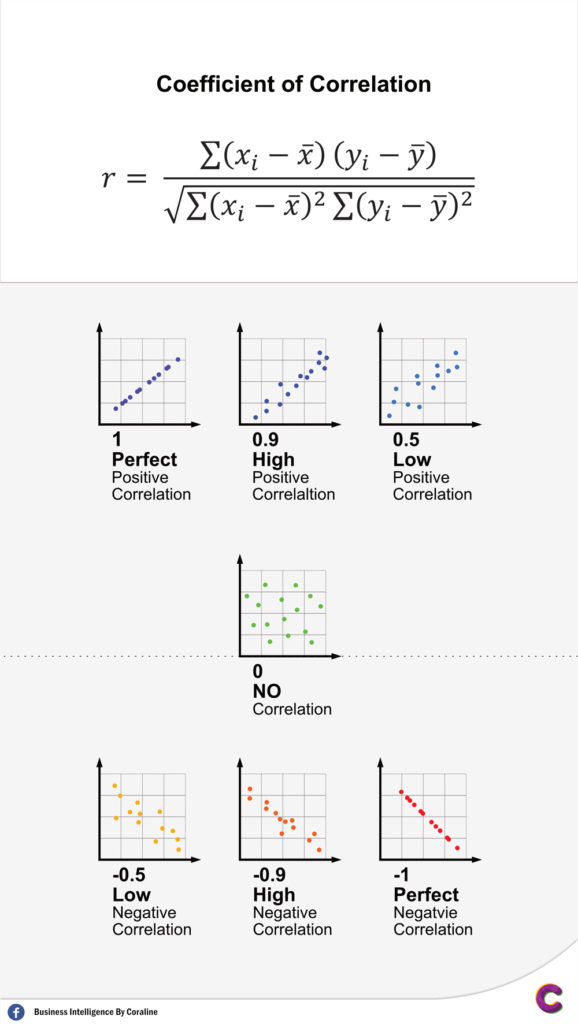This screenshot has width=578, height=1024.
Task: Click the dotted horizontal divider line
Action: tap(289, 656)
